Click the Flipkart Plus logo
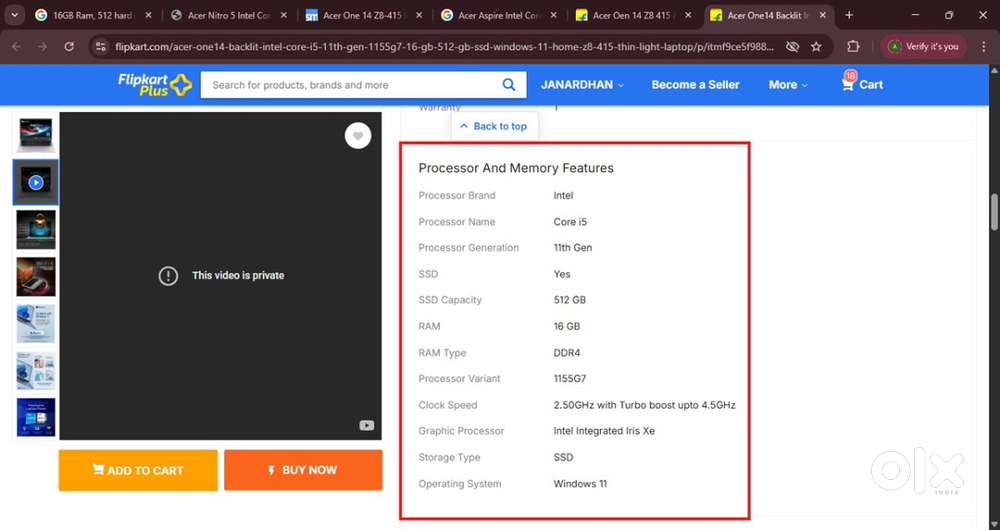The image size is (1000, 530). (x=154, y=85)
